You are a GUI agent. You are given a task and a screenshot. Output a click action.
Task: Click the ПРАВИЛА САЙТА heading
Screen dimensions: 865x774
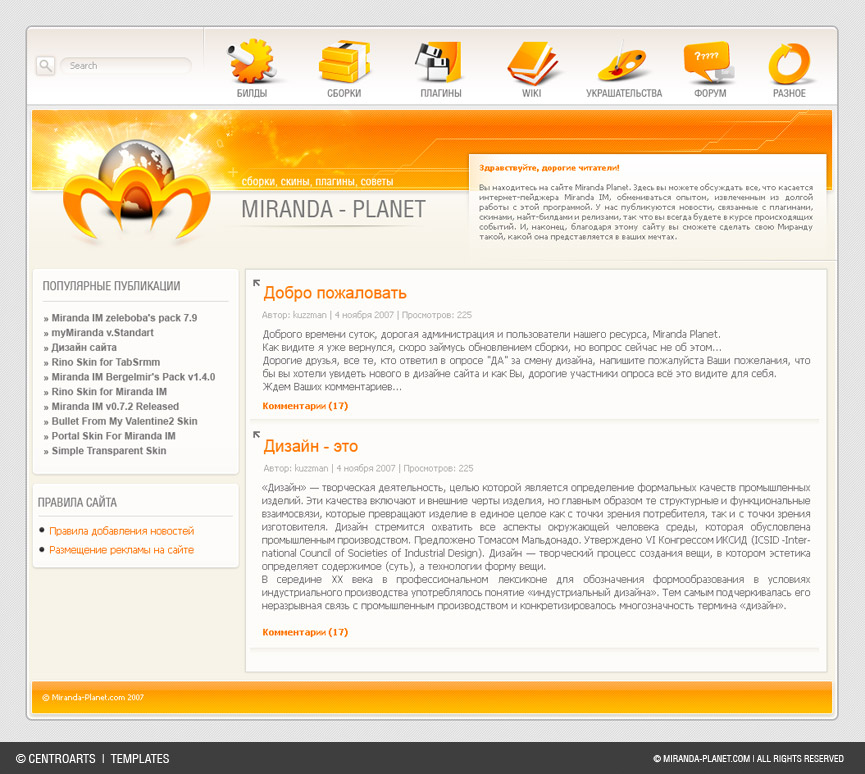77,503
